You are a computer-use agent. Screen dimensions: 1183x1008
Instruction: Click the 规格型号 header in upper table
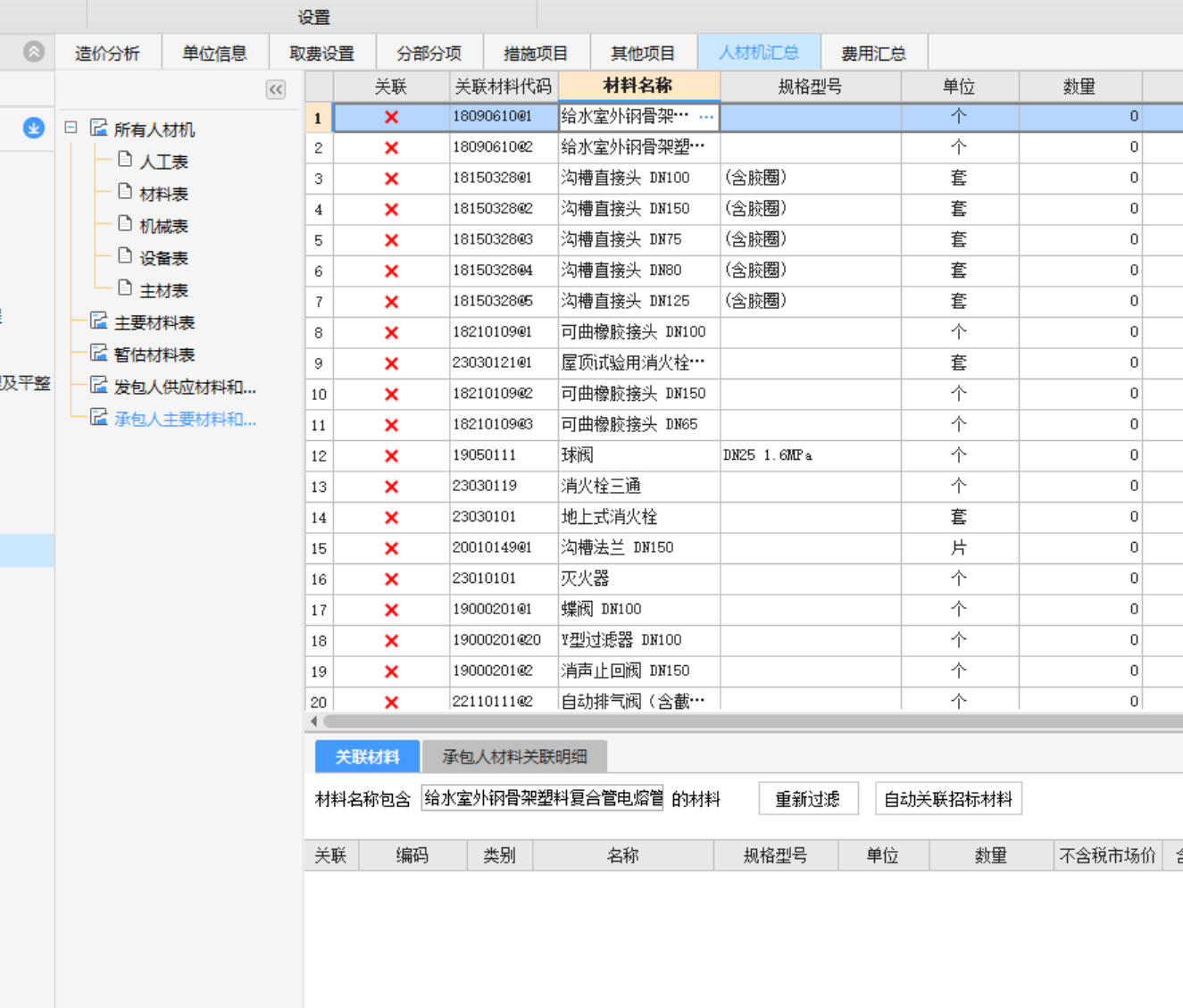pyautogui.click(x=811, y=87)
